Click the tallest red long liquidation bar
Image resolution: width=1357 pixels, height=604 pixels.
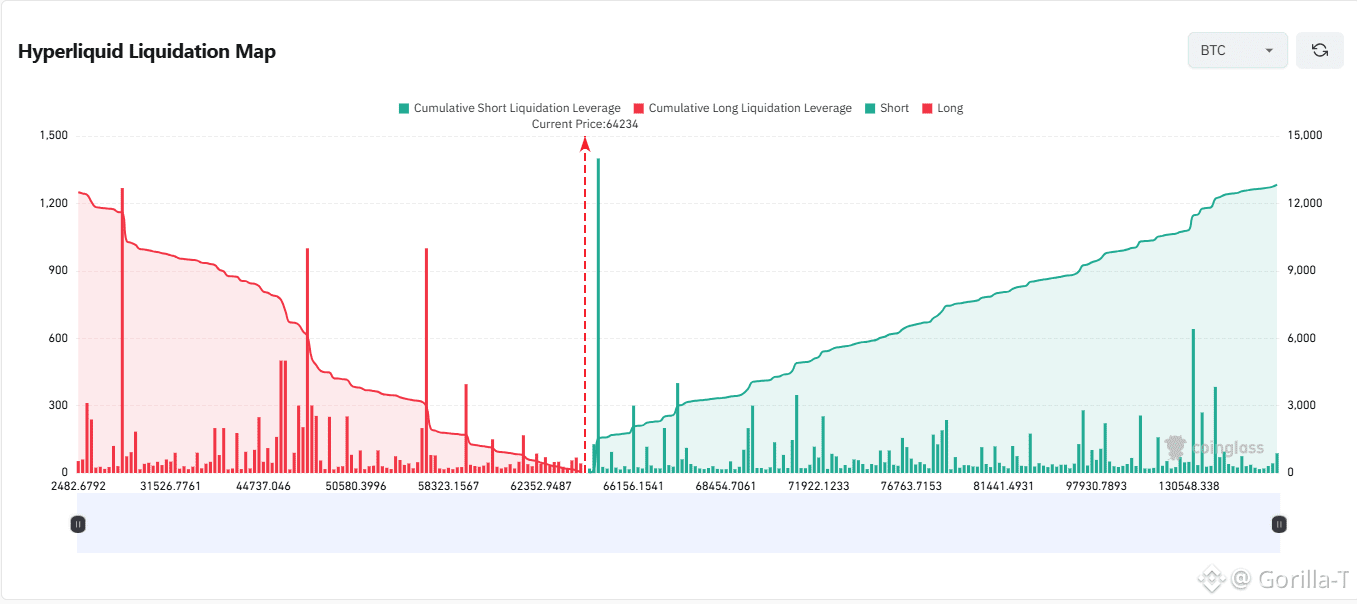(122, 330)
